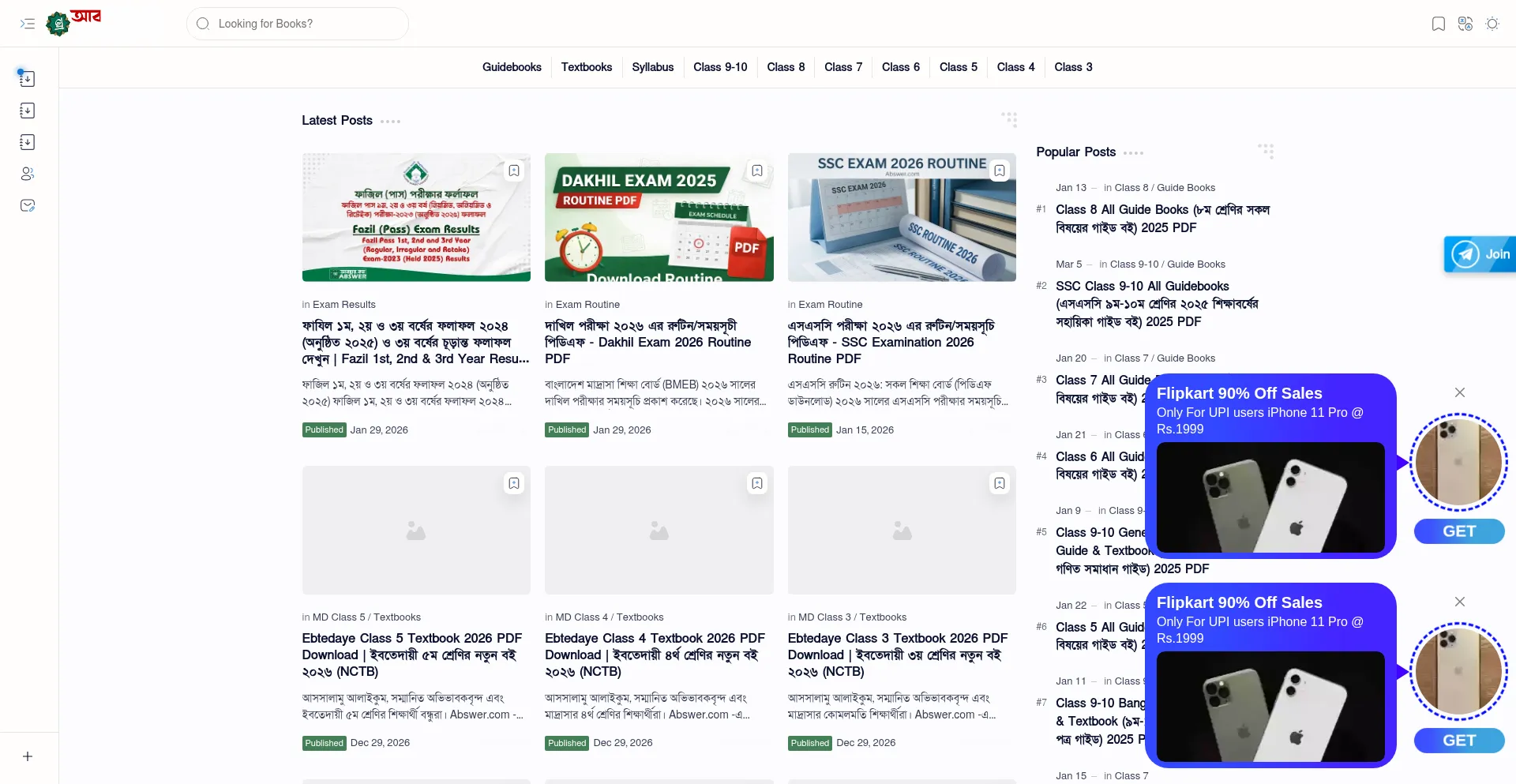Screen dimensions: 1516x784
Task: Open the Guidebooks menu
Action: click(x=512, y=67)
